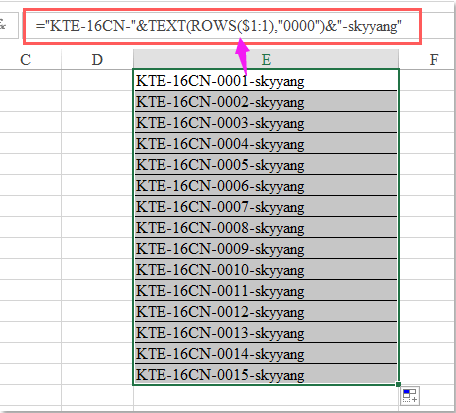This screenshot has height=413, width=456.
Task: Select cell KTE-16CN-0014-skyyang
Action: [x=266, y=353]
